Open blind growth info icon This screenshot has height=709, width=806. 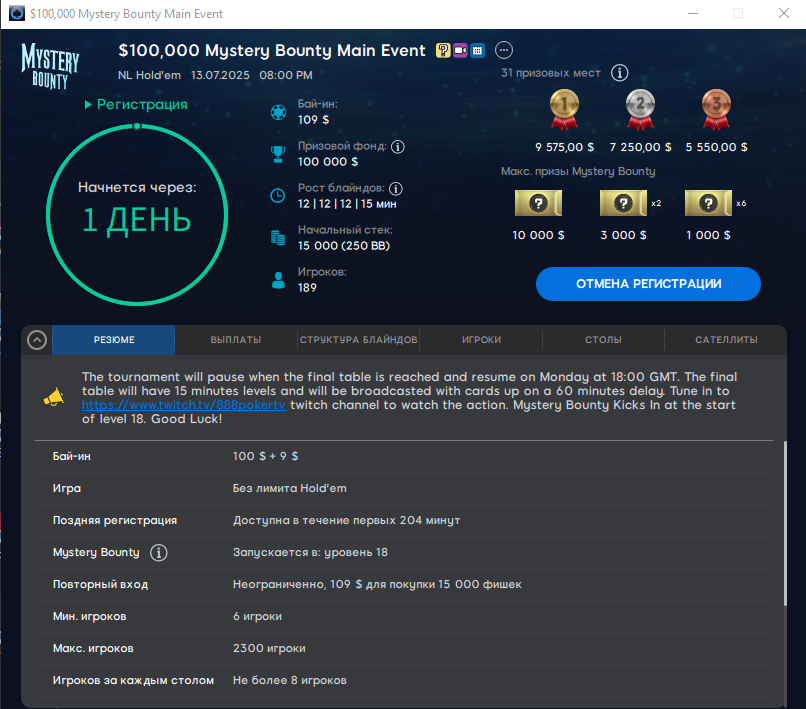(396, 189)
